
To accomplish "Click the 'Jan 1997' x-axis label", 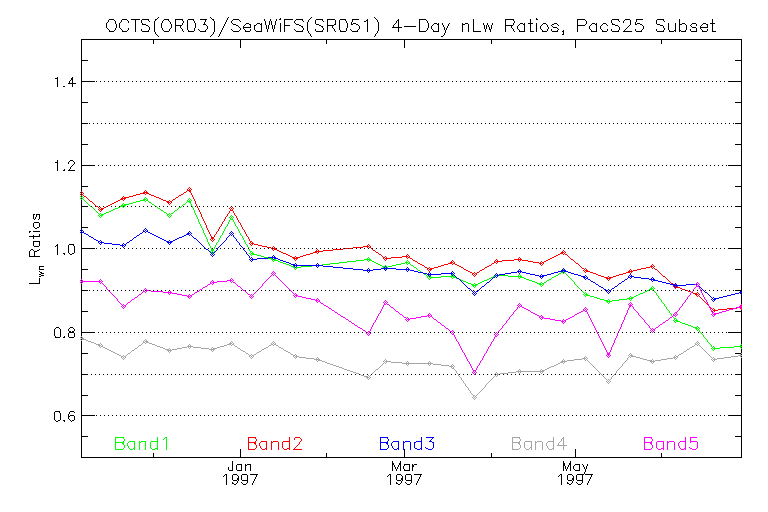I will [240, 473].
